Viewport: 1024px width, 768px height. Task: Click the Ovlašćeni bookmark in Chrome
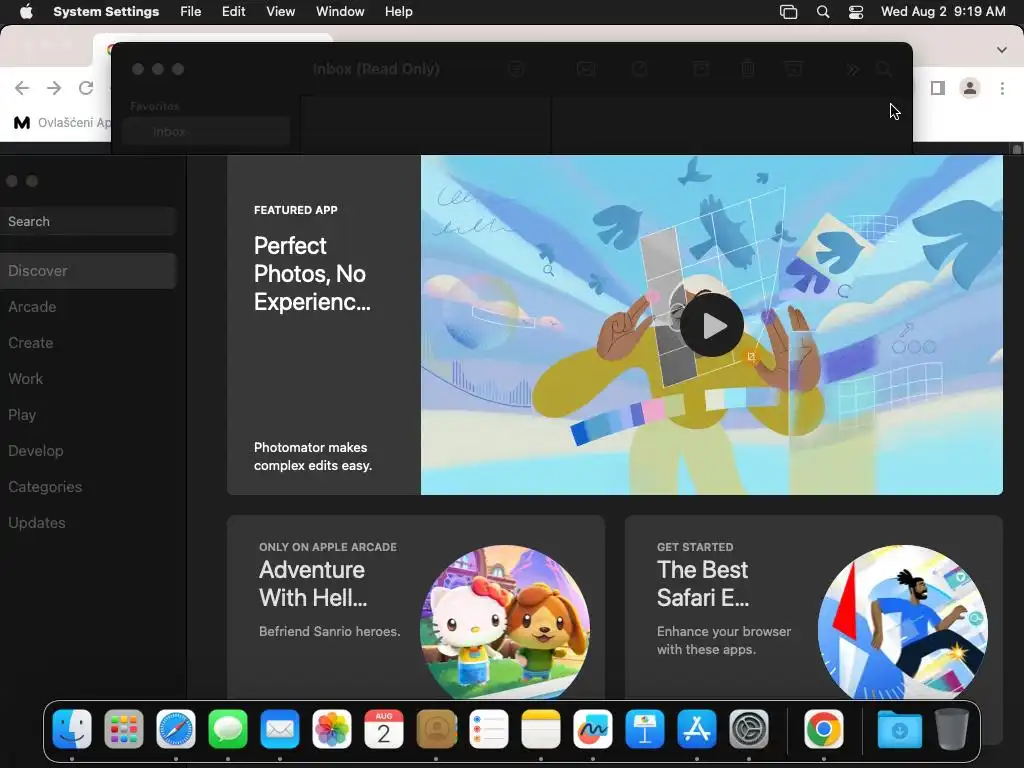click(62, 122)
